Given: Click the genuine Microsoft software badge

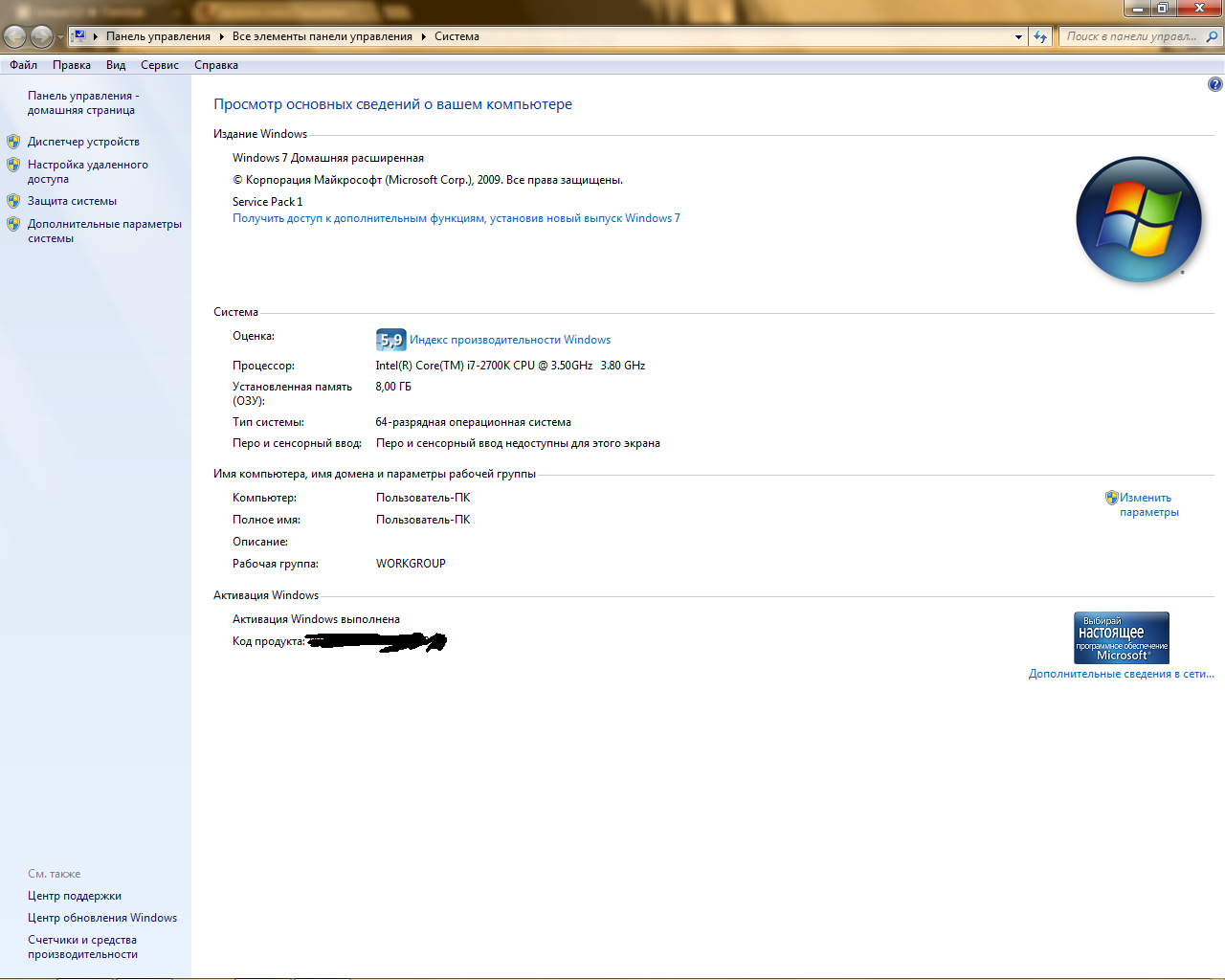Looking at the screenshot, I should point(1122,637).
